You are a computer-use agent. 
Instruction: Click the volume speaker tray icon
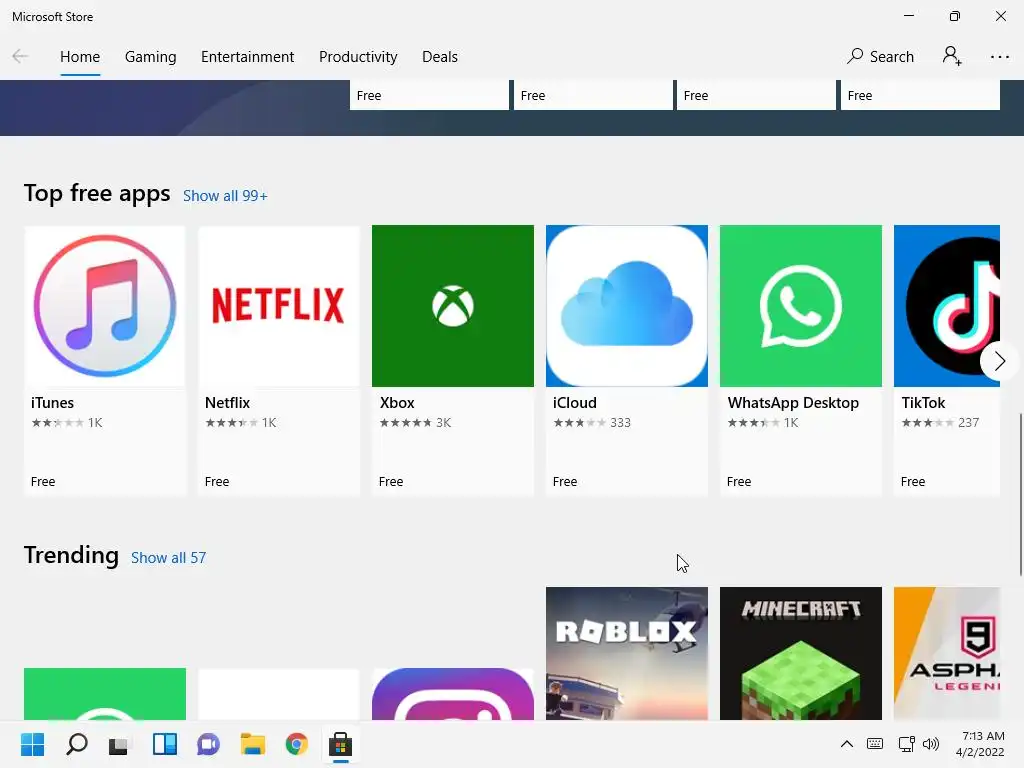[x=931, y=744]
